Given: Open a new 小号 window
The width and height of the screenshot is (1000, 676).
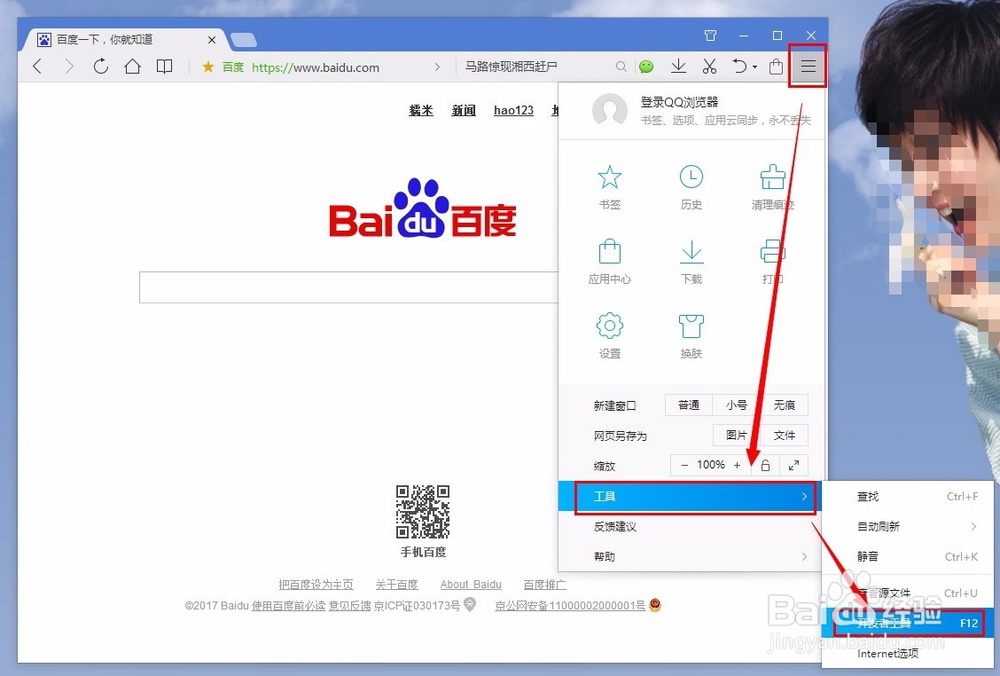Looking at the screenshot, I should click(x=737, y=405).
